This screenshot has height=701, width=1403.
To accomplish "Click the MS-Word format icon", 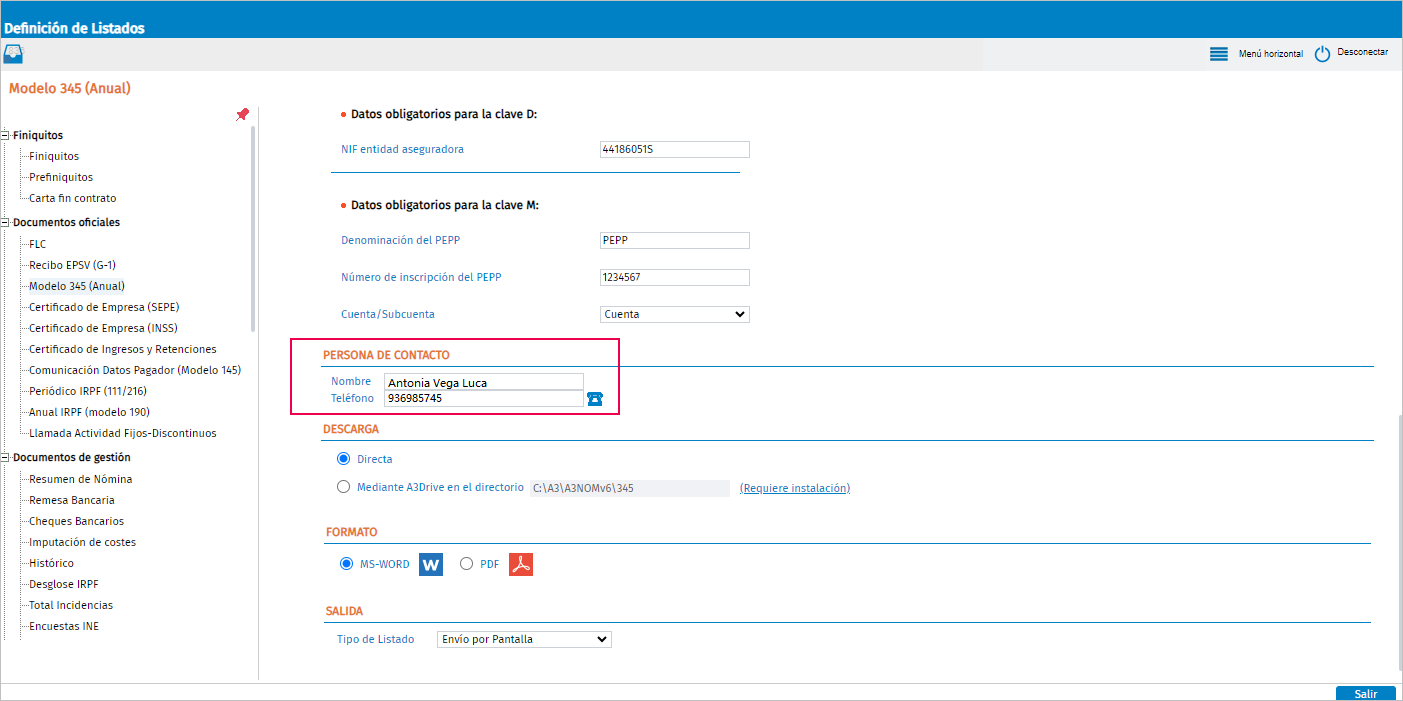I will [x=430, y=564].
